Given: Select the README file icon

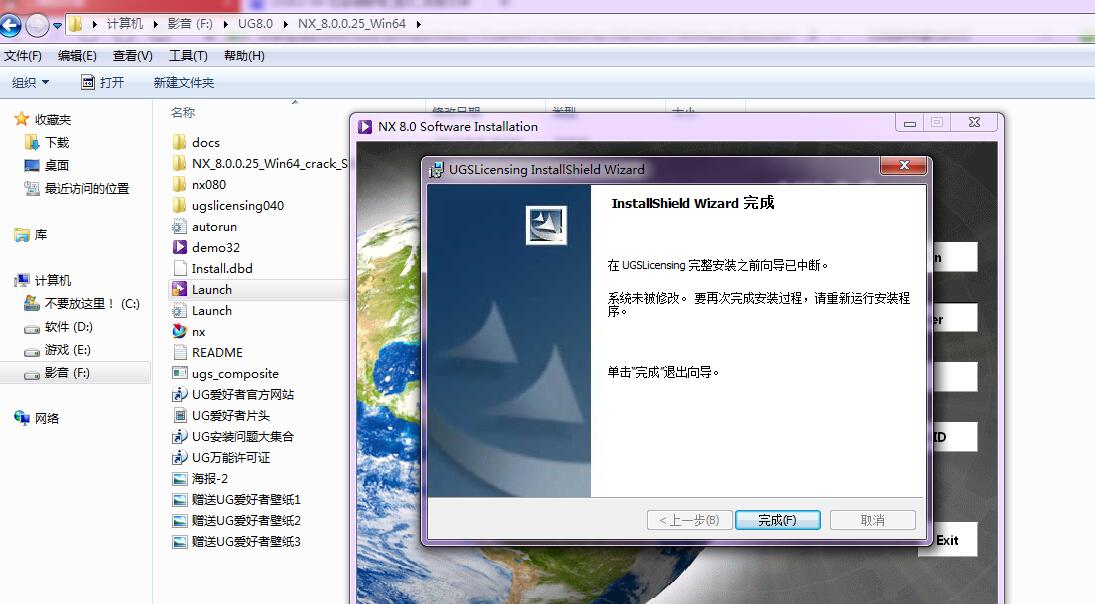Looking at the screenshot, I should [x=179, y=352].
